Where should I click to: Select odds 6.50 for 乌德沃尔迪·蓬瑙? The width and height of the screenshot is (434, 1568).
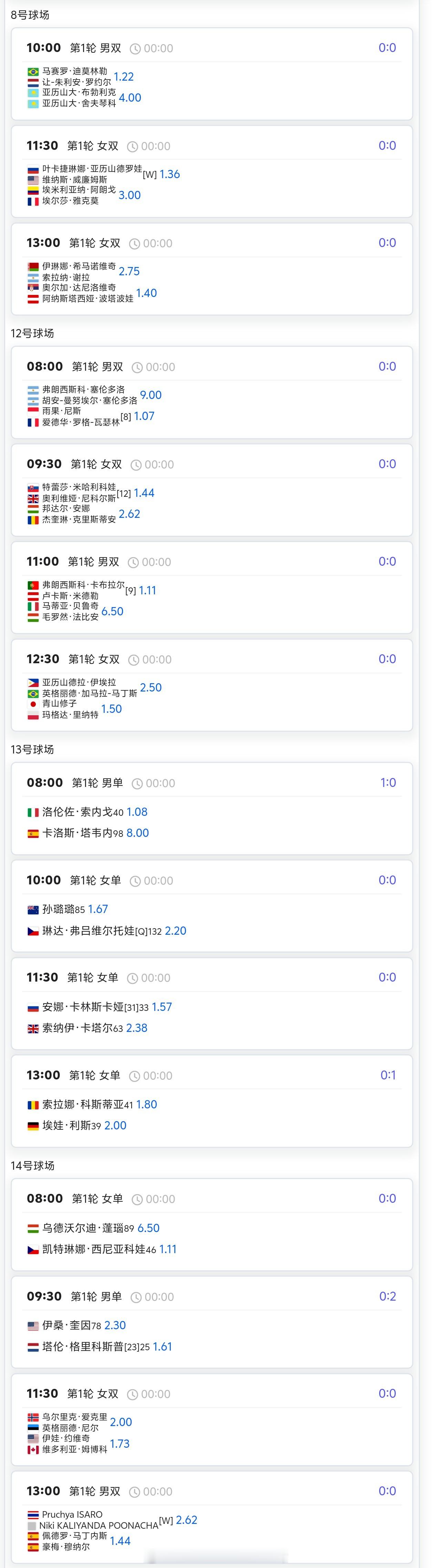(148, 1228)
